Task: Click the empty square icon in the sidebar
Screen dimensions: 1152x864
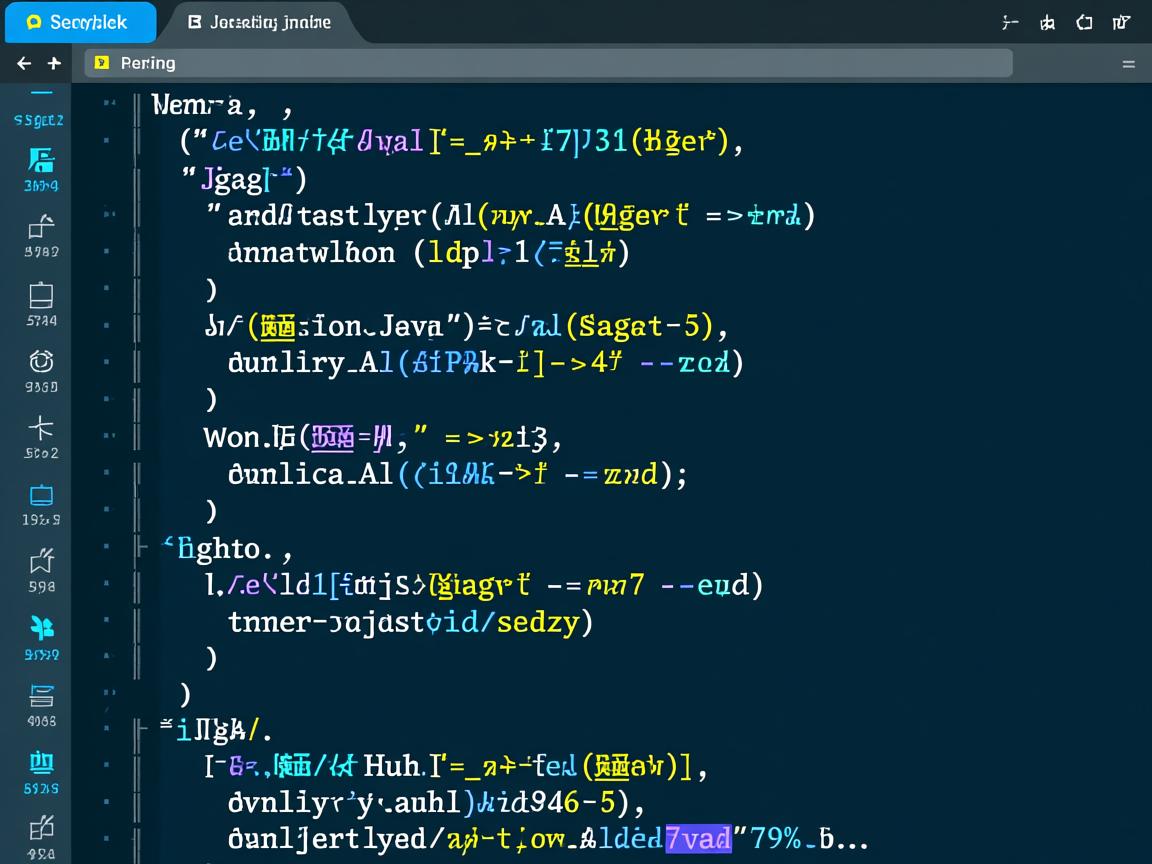Action: pos(41,295)
